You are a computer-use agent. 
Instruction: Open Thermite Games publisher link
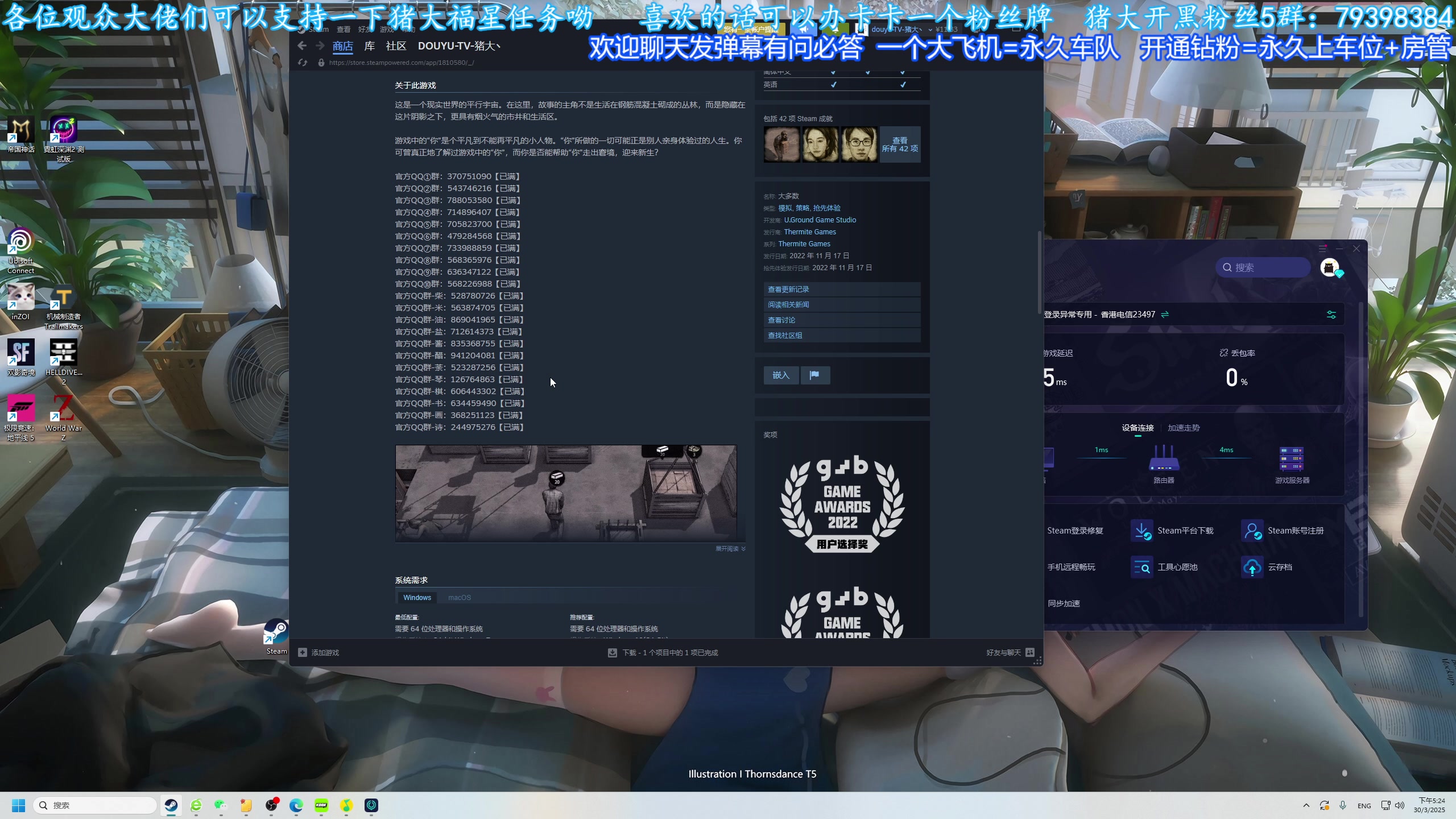tap(810, 232)
